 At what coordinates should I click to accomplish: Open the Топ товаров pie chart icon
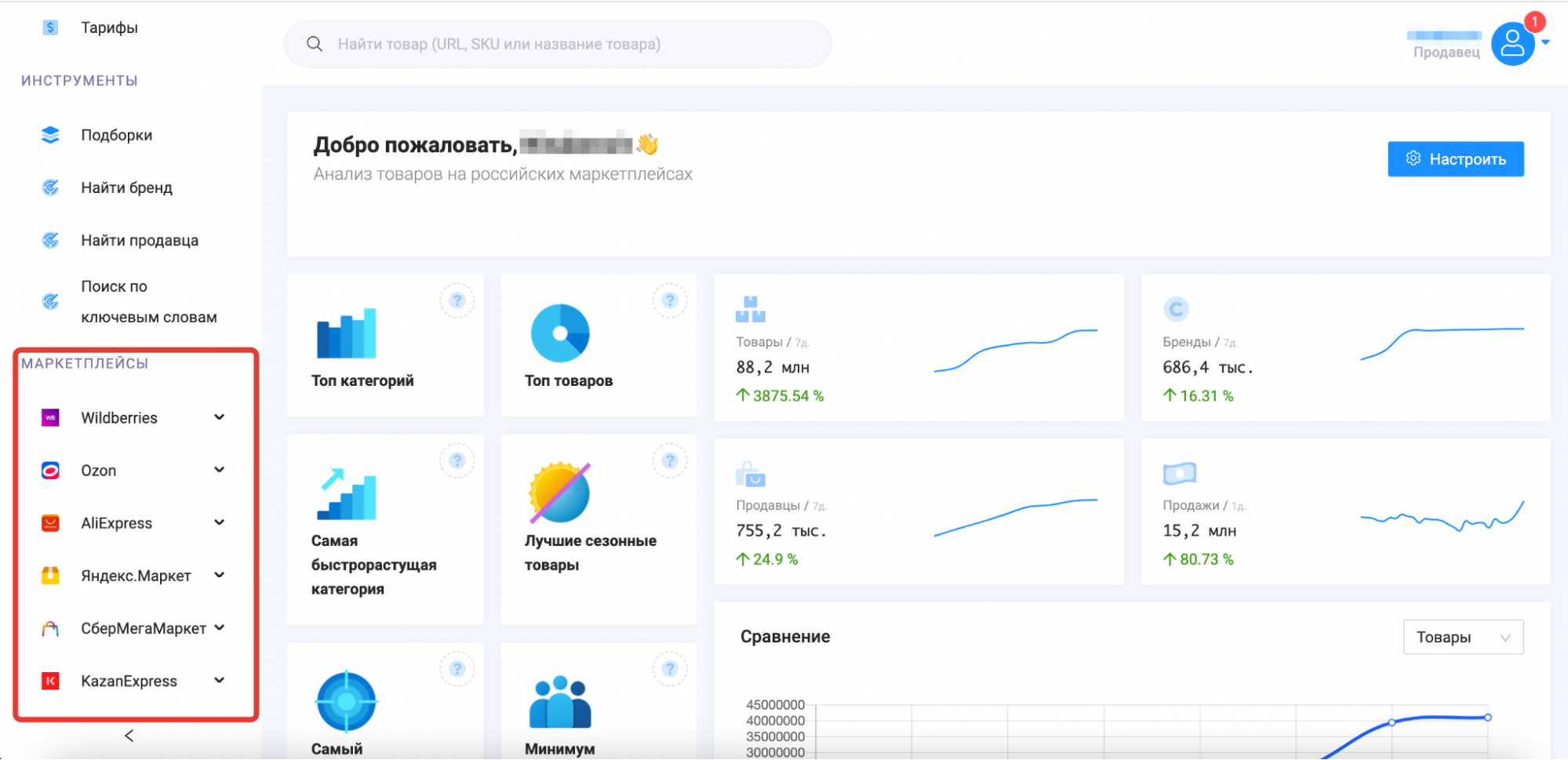click(560, 333)
